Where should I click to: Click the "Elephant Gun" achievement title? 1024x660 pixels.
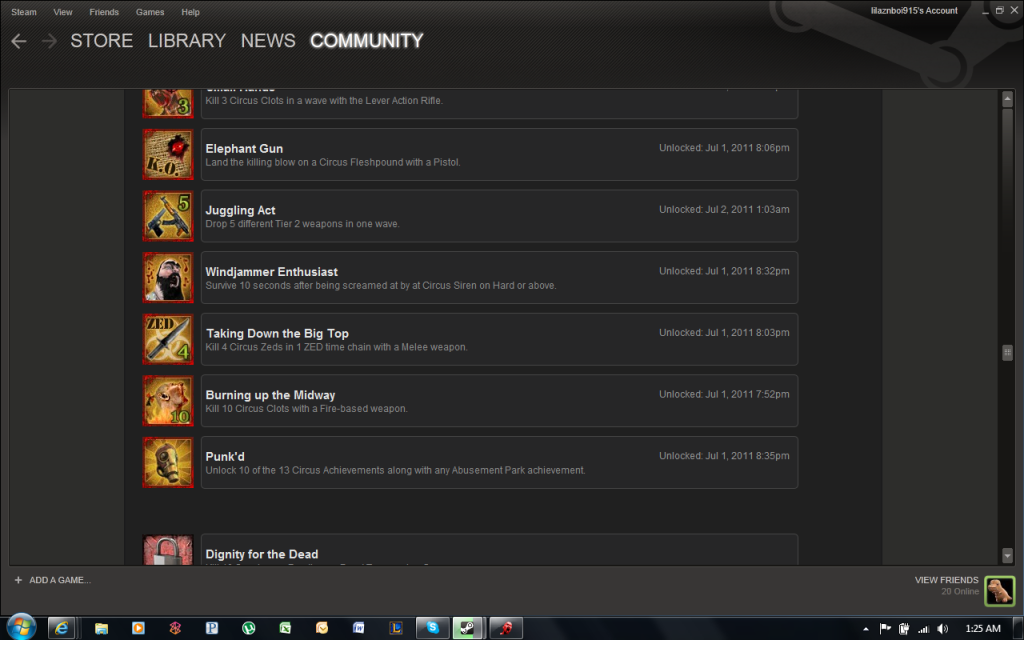[244, 149]
